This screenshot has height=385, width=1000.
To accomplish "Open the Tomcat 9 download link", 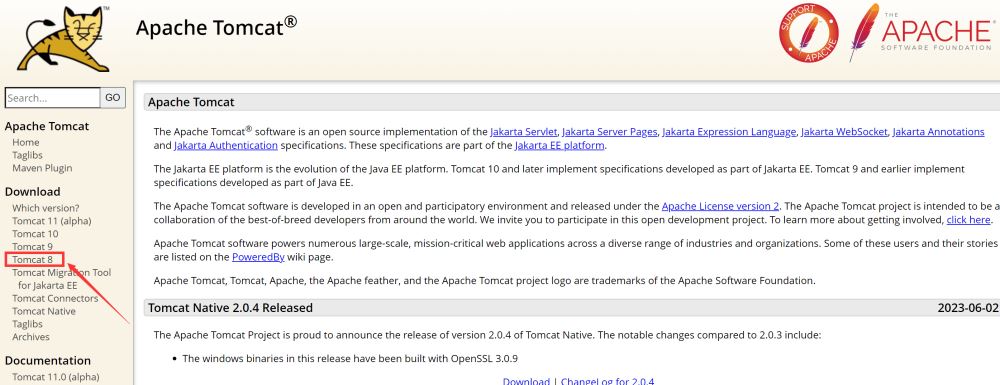I will 33,247.
